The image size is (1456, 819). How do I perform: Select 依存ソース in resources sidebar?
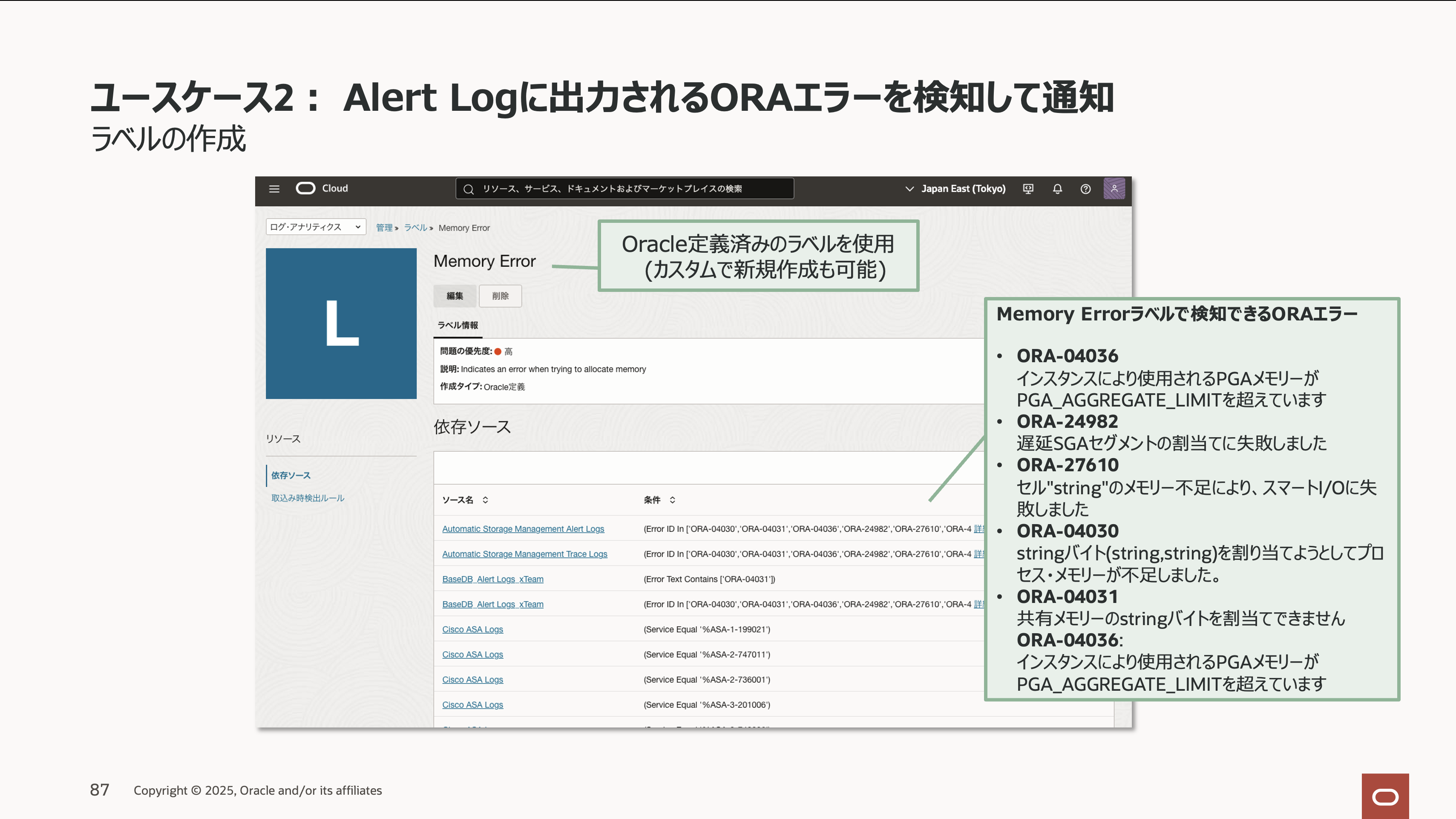click(x=291, y=476)
